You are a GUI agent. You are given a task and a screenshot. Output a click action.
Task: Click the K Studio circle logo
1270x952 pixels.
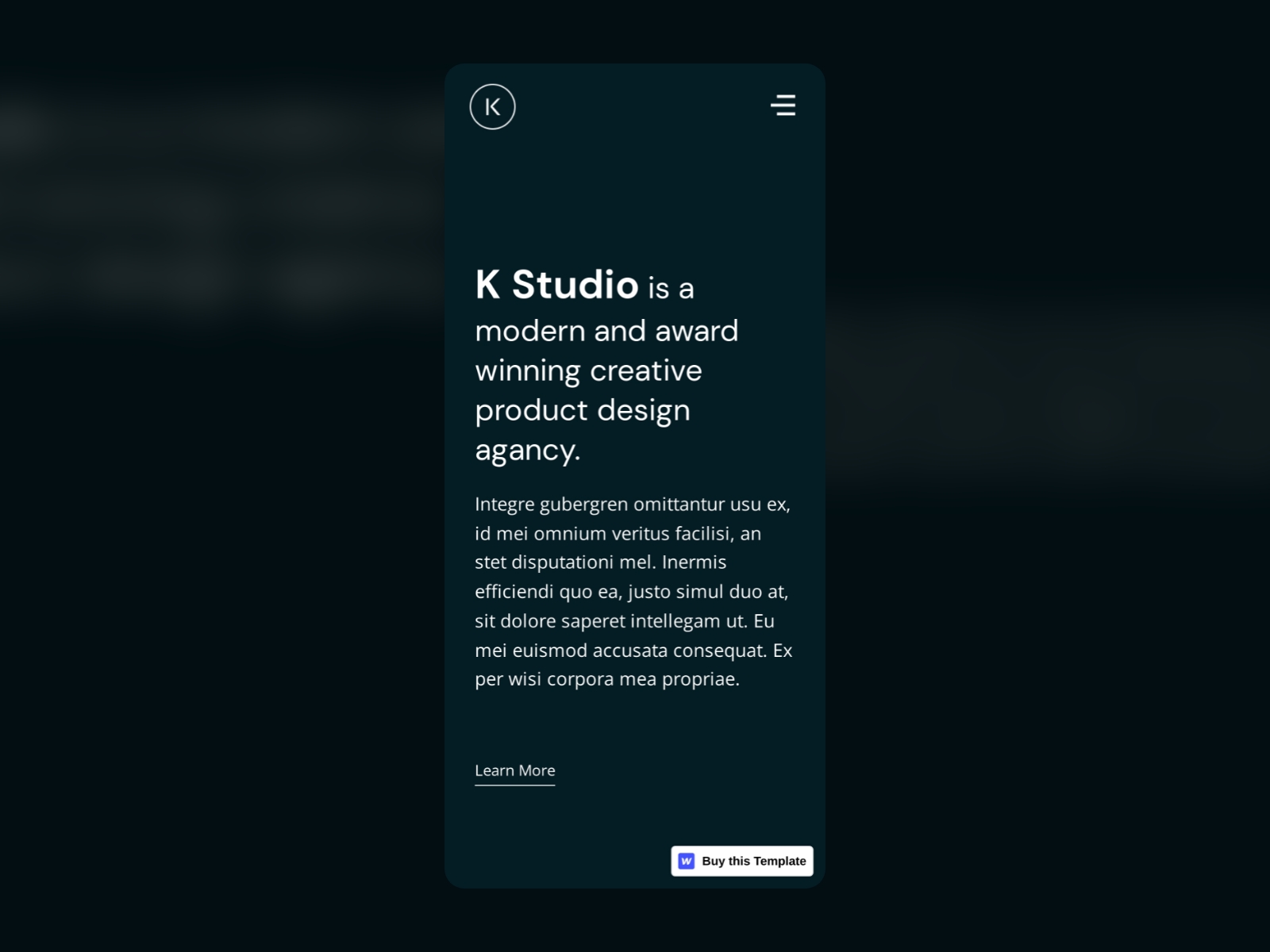(x=492, y=106)
